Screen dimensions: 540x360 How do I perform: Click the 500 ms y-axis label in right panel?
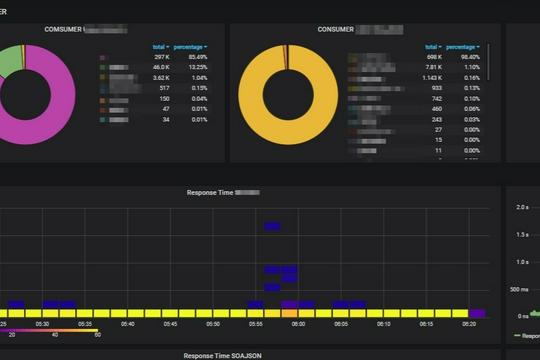tap(519, 289)
